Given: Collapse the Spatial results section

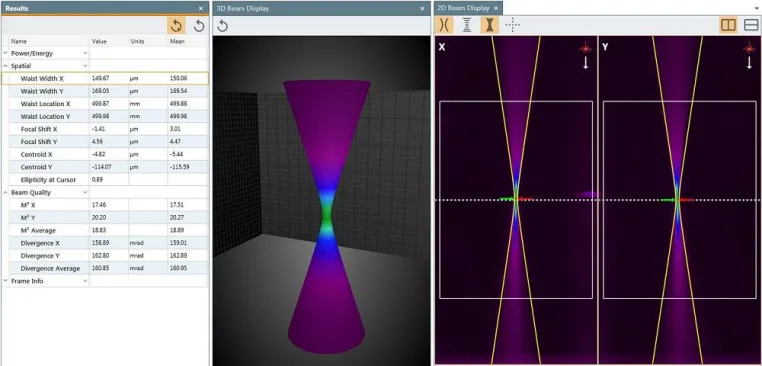Looking at the screenshot, I should (5, 66).
